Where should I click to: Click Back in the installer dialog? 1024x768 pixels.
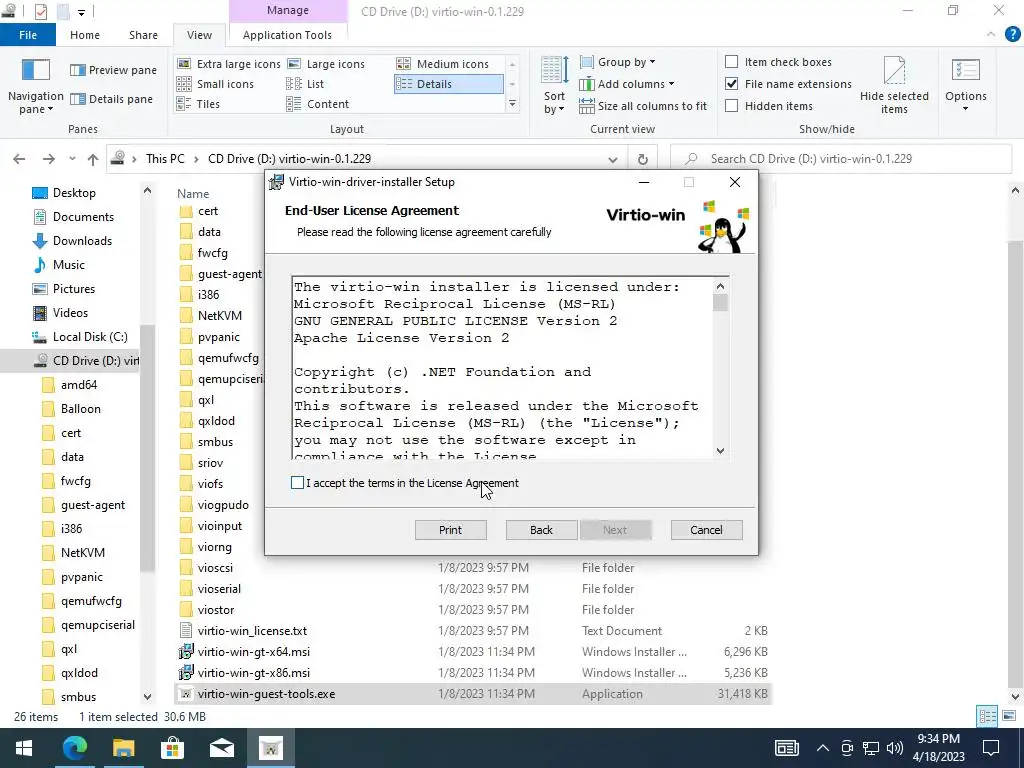pos(541,530)
